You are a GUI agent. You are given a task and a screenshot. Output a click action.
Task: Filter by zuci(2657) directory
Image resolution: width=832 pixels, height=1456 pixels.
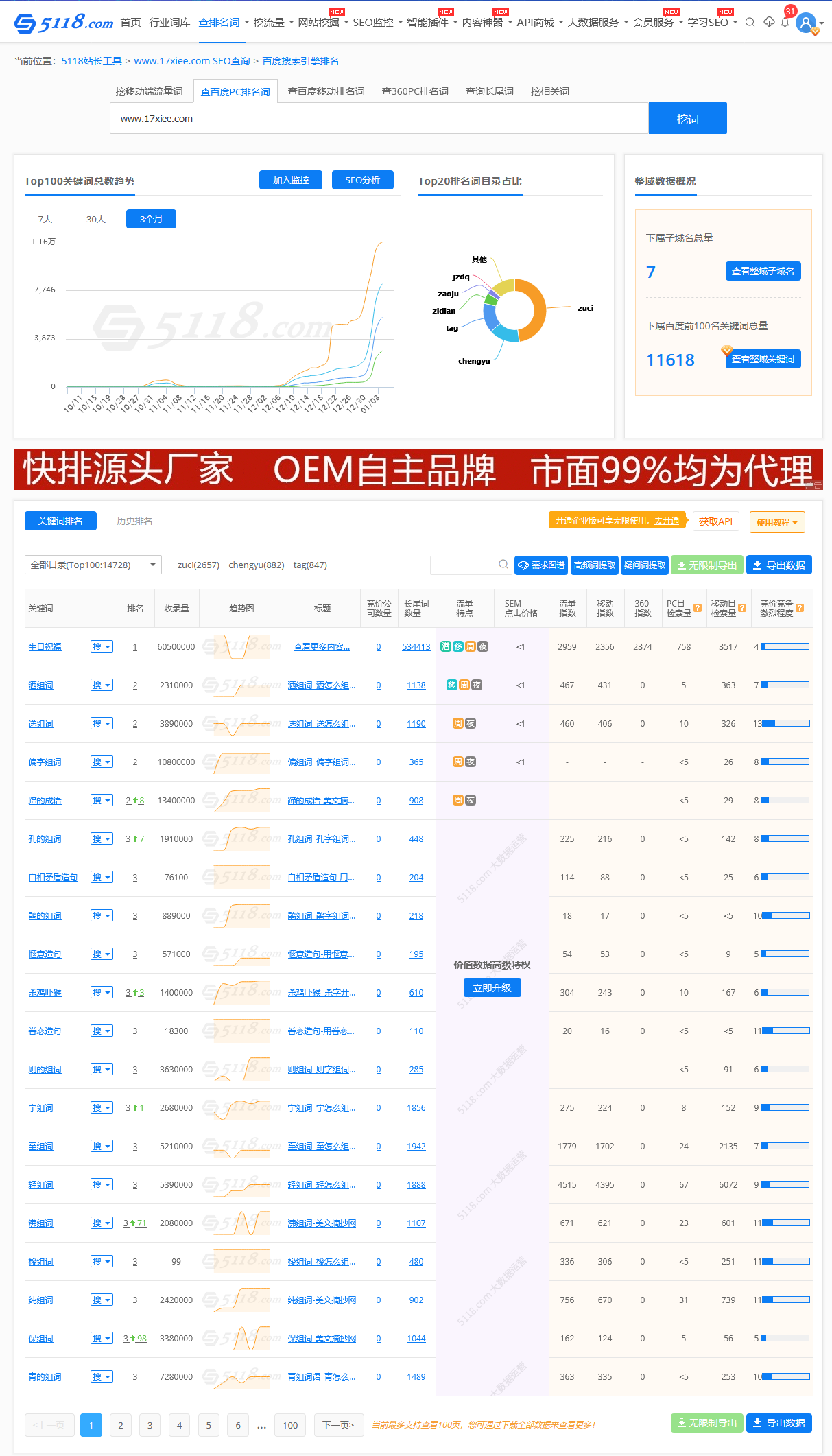pyautogui.click(x=198, y=565)
